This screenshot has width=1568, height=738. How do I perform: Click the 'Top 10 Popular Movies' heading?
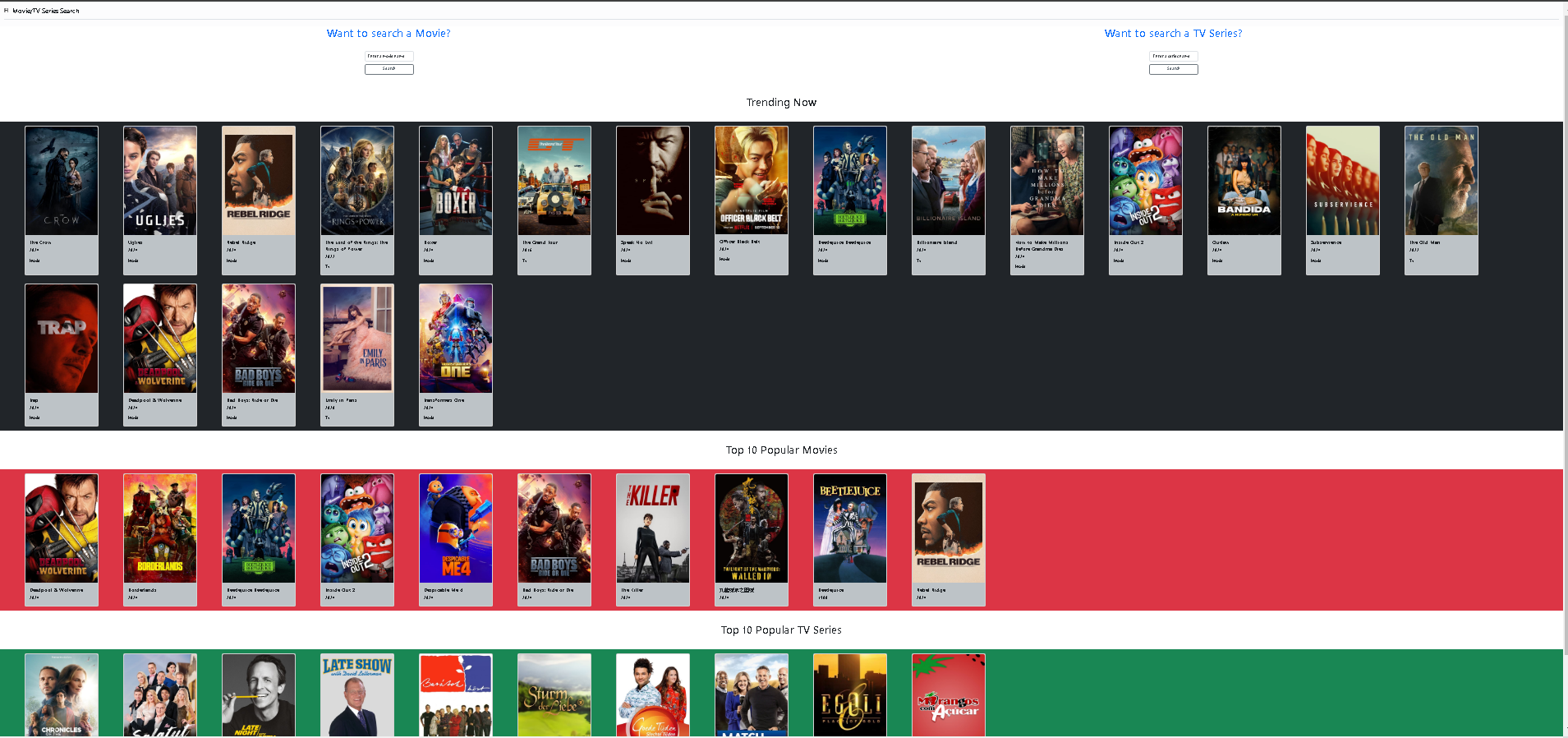pos(781,450)
